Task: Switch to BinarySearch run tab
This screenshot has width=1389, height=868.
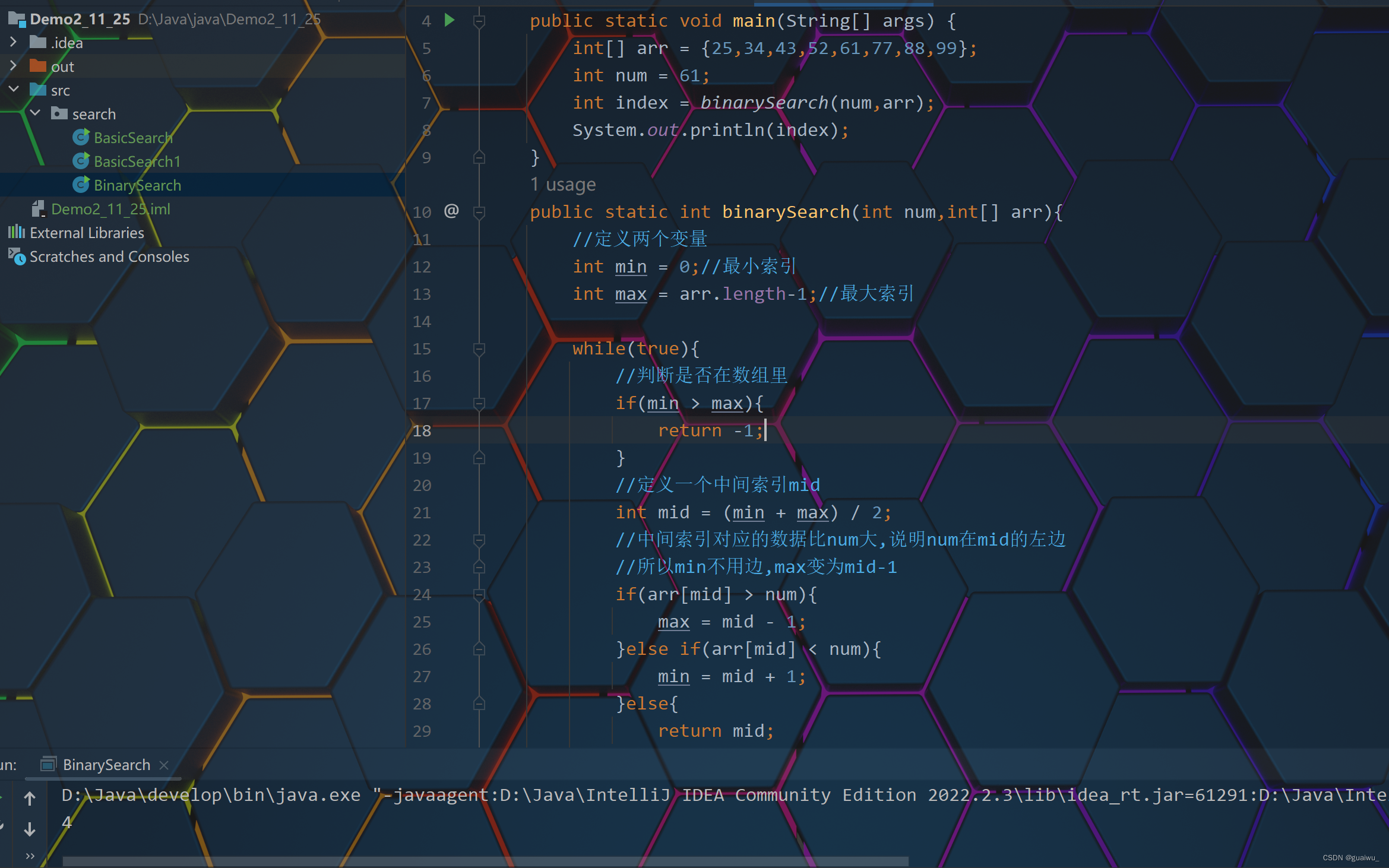Action: point(106,765)
